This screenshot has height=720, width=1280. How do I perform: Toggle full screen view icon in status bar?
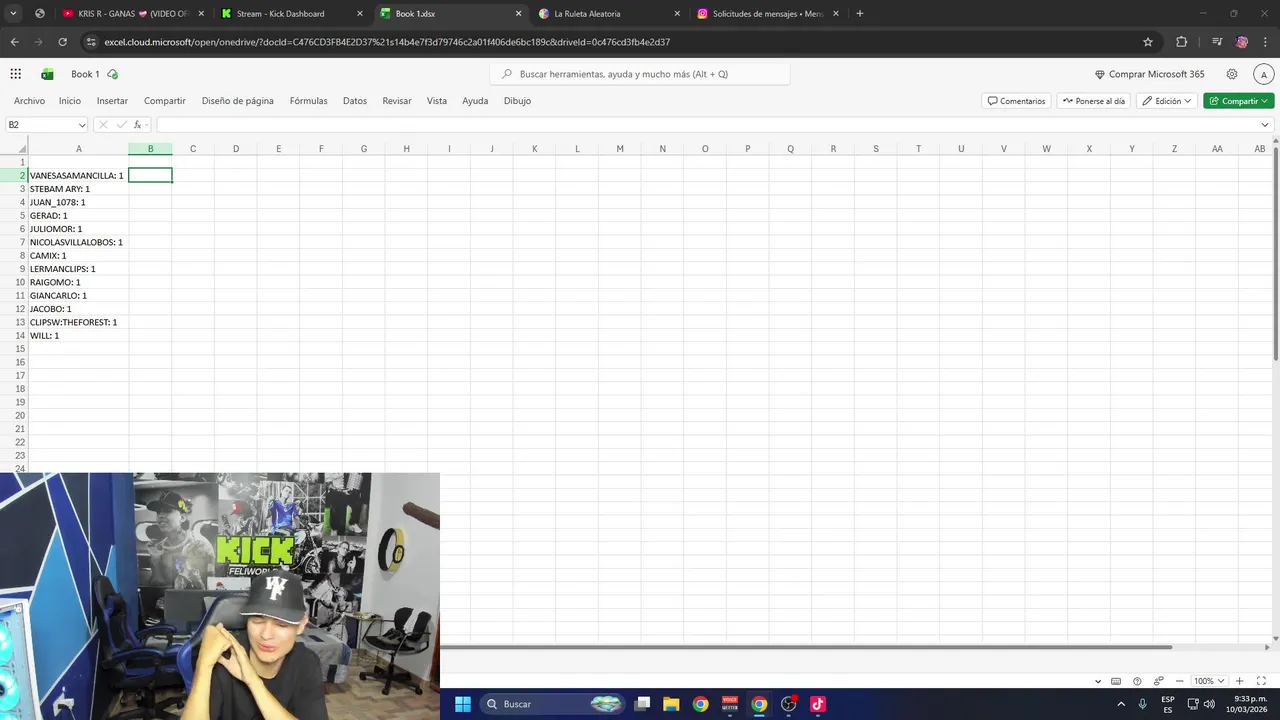click(1261, 681)
